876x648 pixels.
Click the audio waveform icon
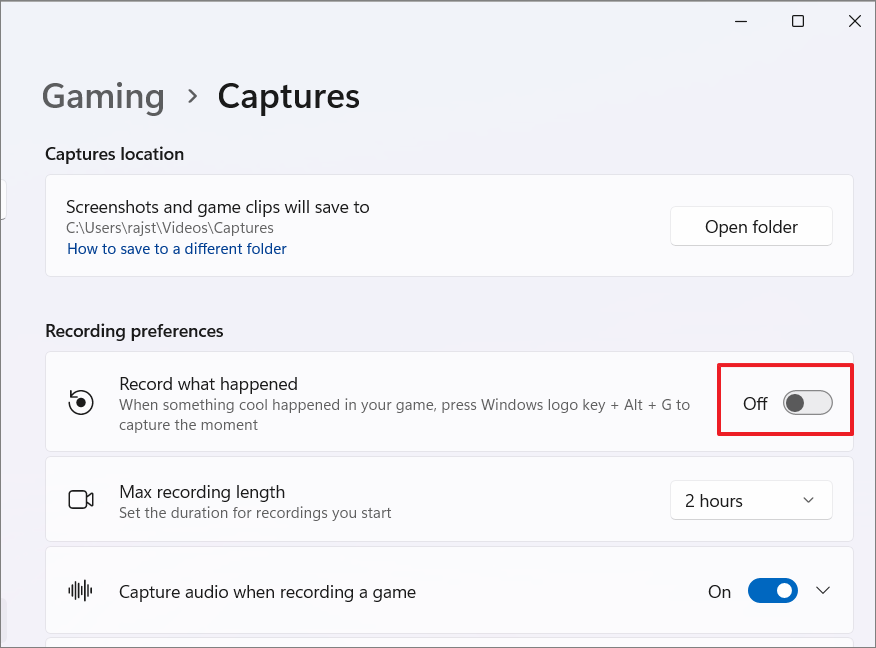[x=80, y=590]
